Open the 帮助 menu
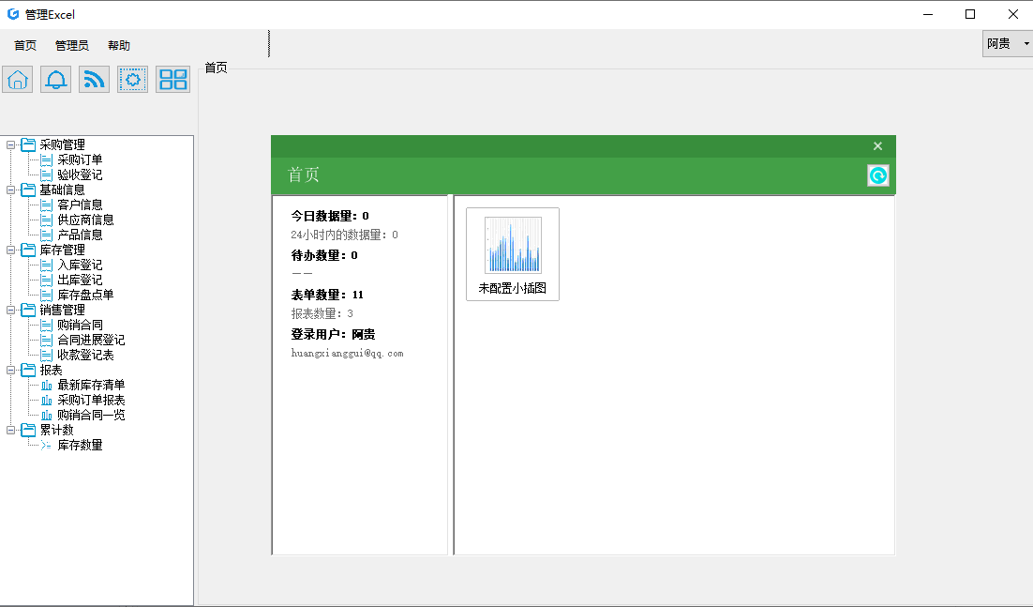1033x607 pixels. coord(119,46)
